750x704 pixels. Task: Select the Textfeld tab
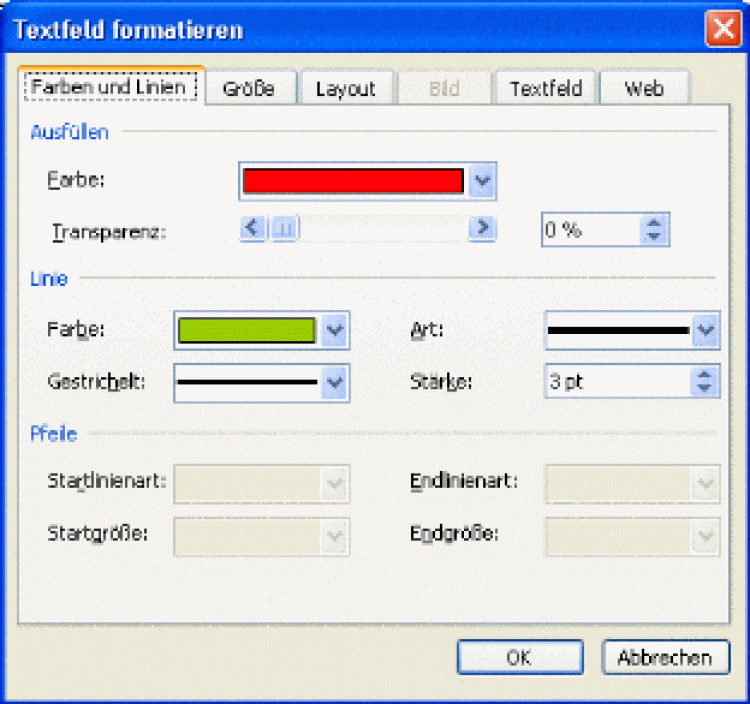pyautogui.click(x=546, y=88)
